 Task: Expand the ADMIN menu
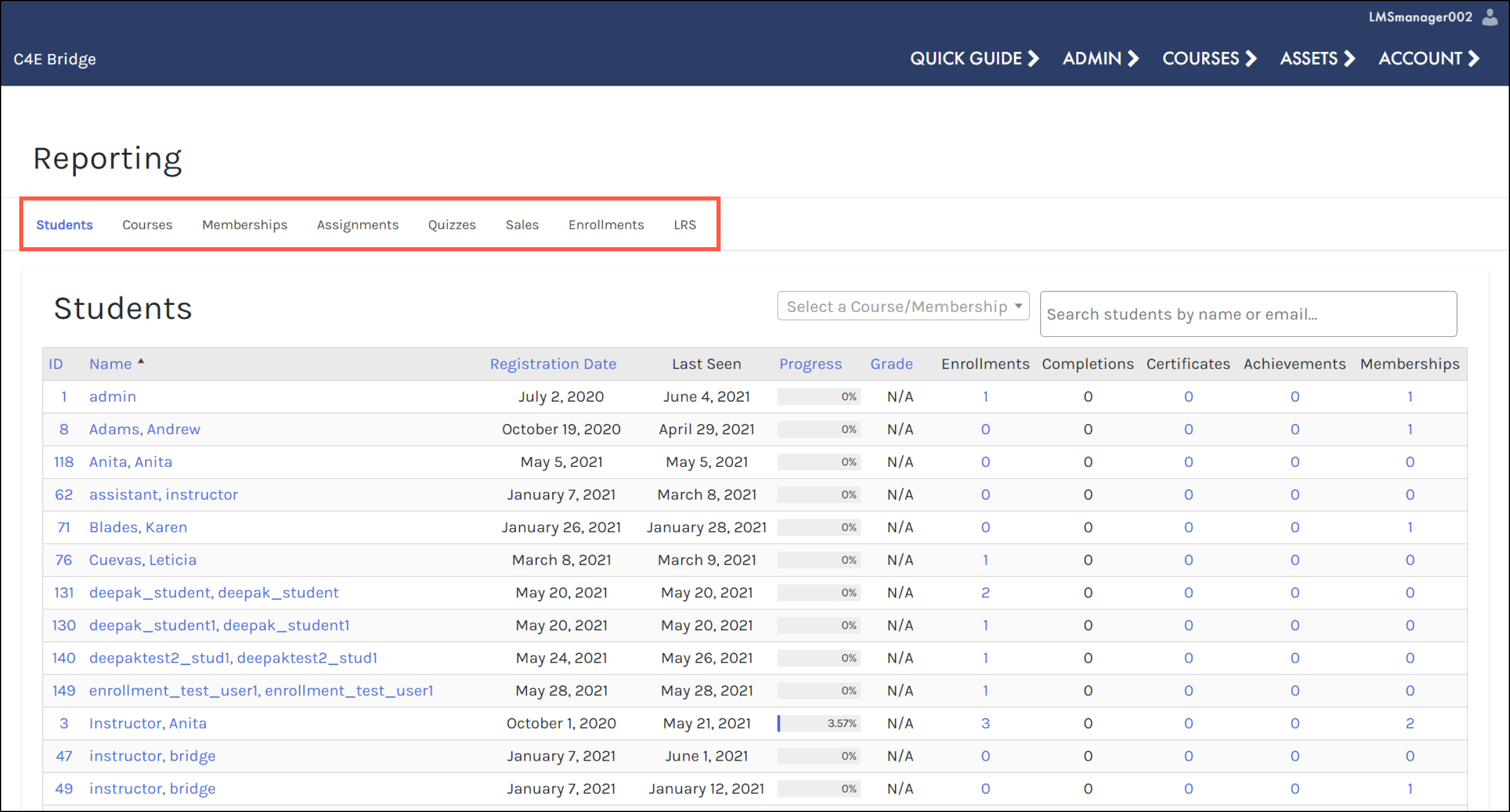pos(1100,59)
